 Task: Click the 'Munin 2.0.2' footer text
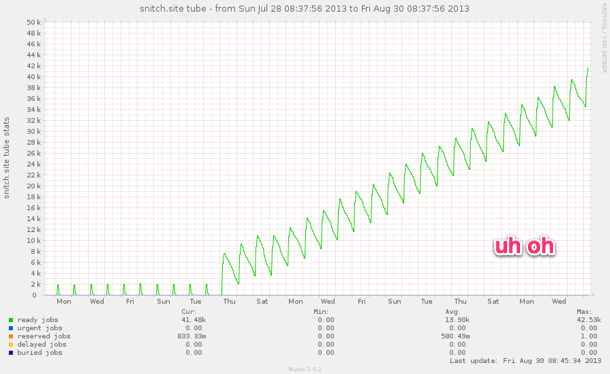[305, 369]
